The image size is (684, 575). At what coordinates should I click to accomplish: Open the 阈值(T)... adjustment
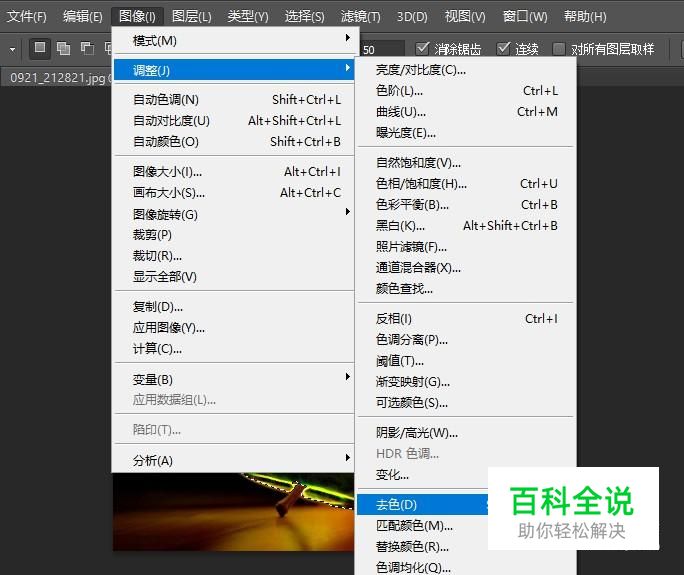(x=465, y=360)
